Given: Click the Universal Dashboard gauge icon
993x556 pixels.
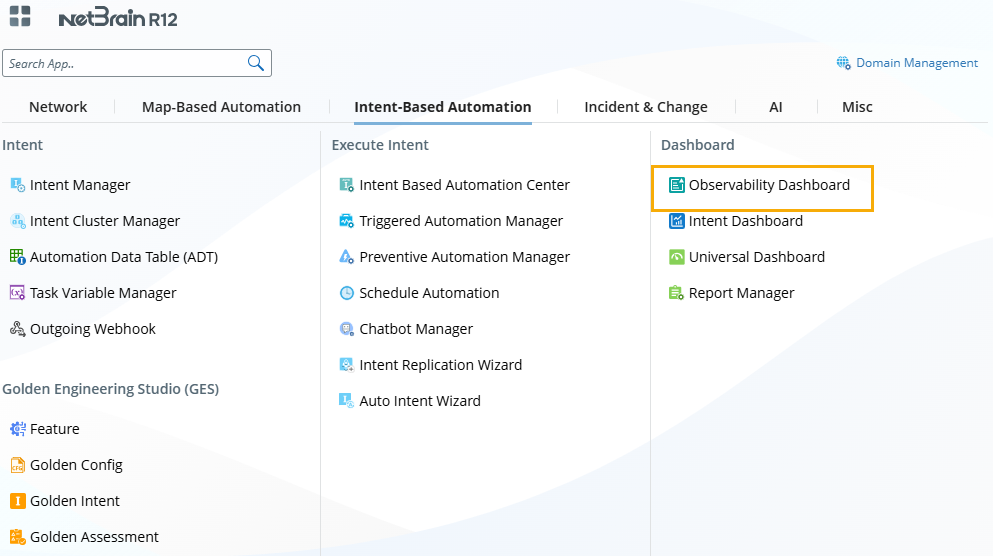Looking at the screenshot, I should click(677, 257).
